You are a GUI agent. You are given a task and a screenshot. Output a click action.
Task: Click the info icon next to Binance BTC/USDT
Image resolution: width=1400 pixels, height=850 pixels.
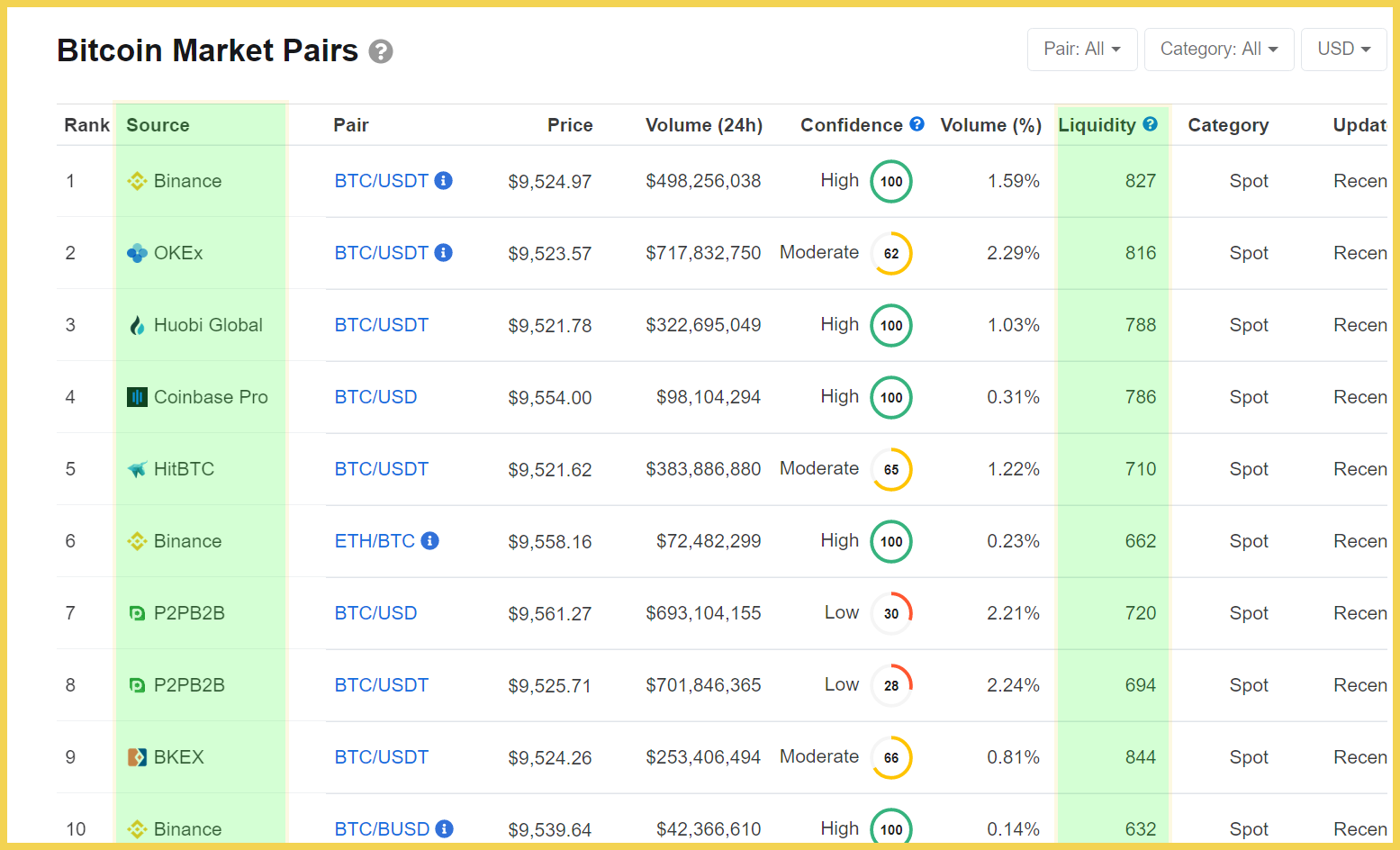point(443,181)
